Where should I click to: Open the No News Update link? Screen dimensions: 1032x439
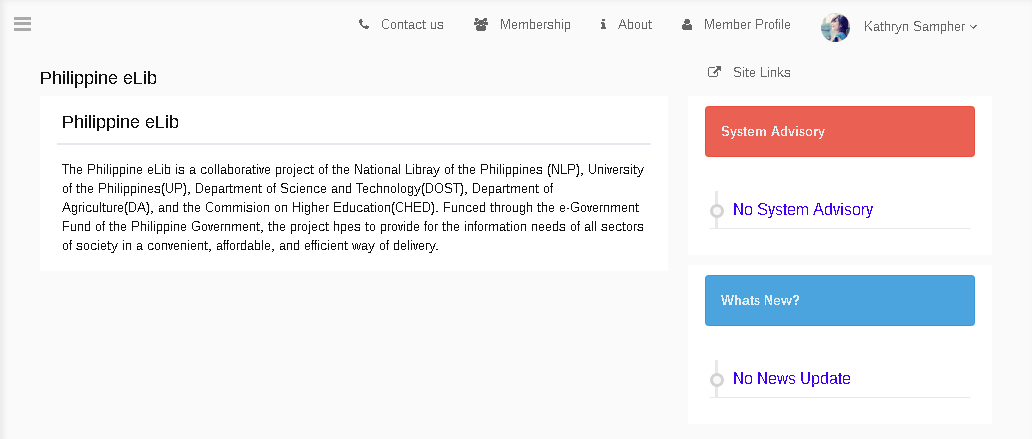click(792, 378)
